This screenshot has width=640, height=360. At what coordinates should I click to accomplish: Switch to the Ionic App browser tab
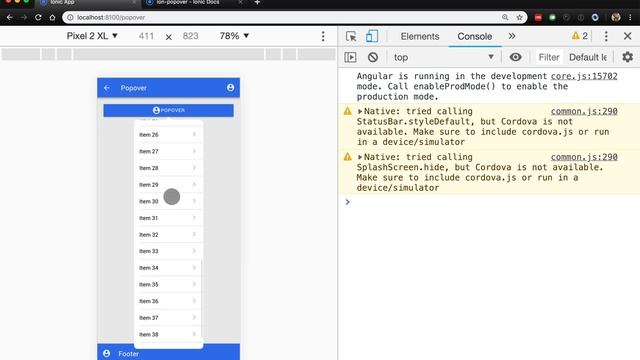pos(88,3)
